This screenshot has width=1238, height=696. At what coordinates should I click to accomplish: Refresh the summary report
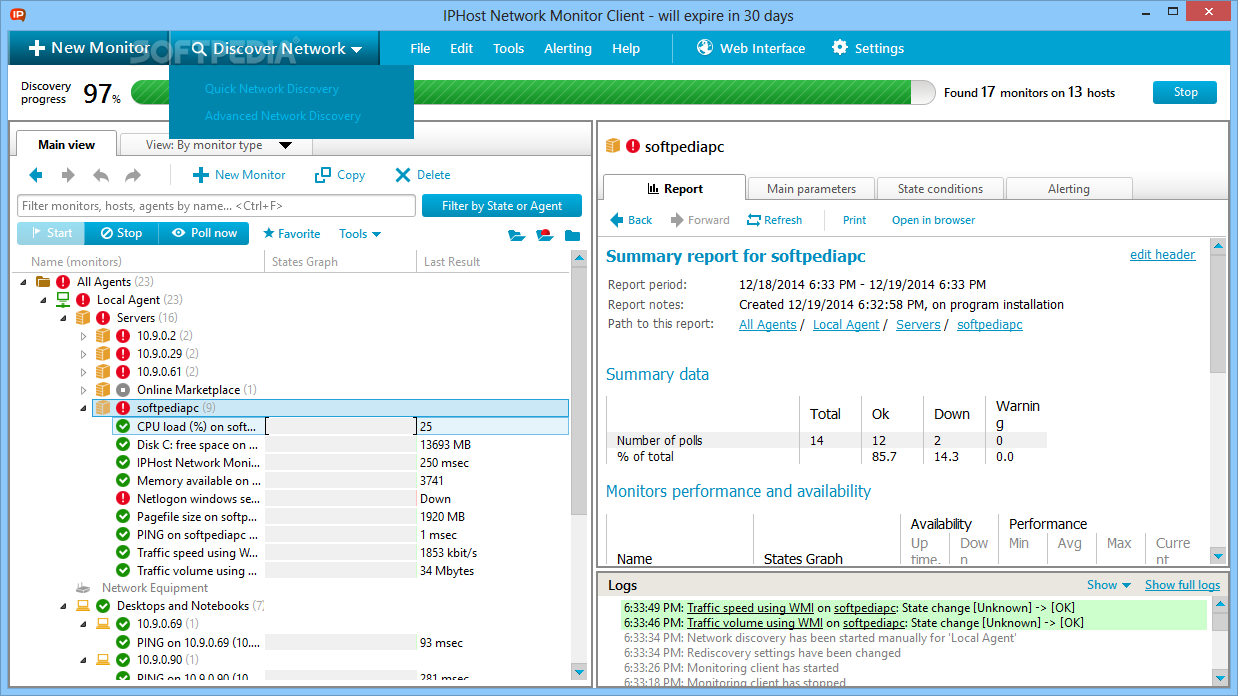[x=774, y=220]
